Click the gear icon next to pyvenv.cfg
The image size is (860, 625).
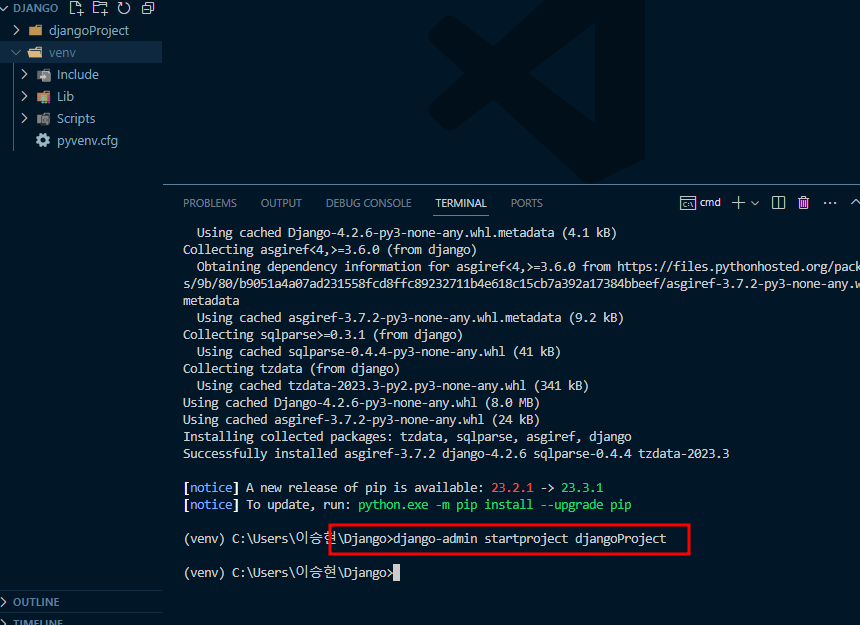(43, 140)
